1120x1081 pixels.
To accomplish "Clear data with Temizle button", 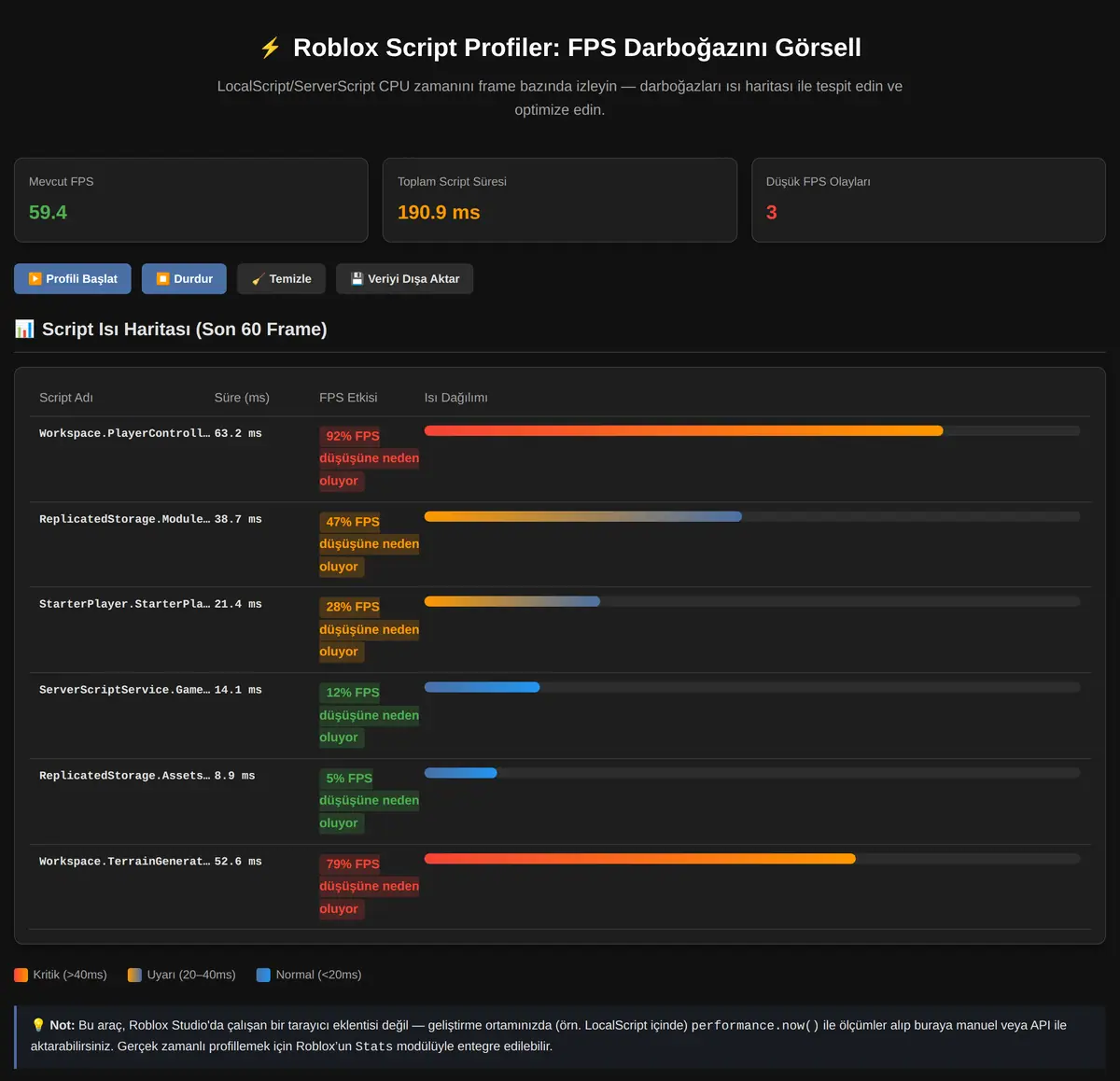I will [x=281, y=279].
